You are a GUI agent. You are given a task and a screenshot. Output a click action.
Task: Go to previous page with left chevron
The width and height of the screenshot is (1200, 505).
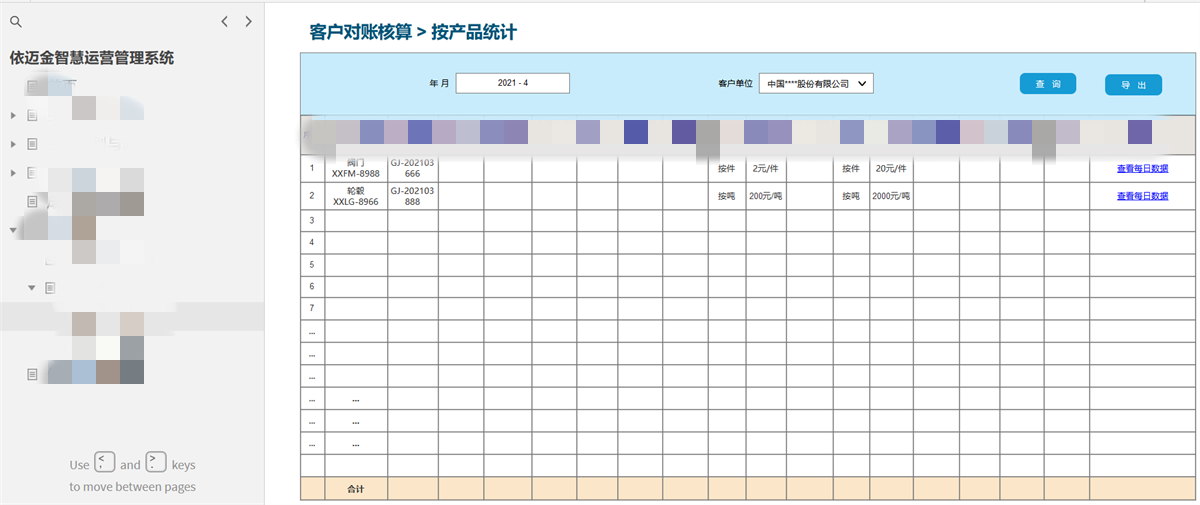coord(225,21)
